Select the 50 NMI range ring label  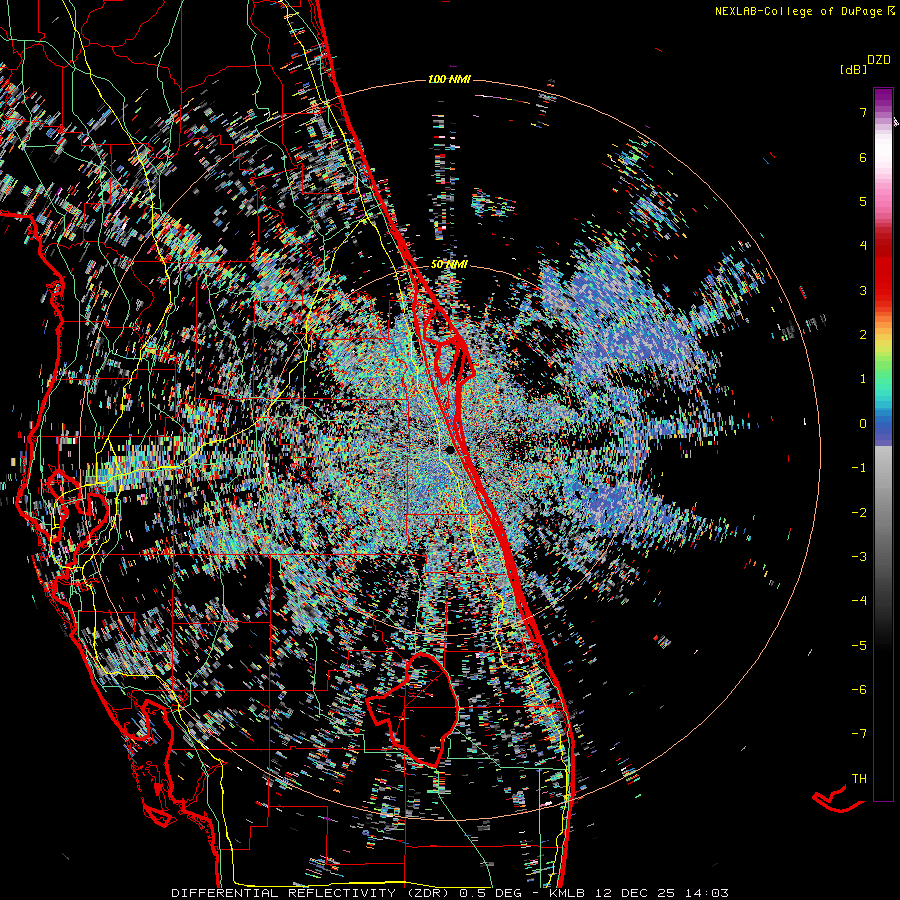pos(449,265)
